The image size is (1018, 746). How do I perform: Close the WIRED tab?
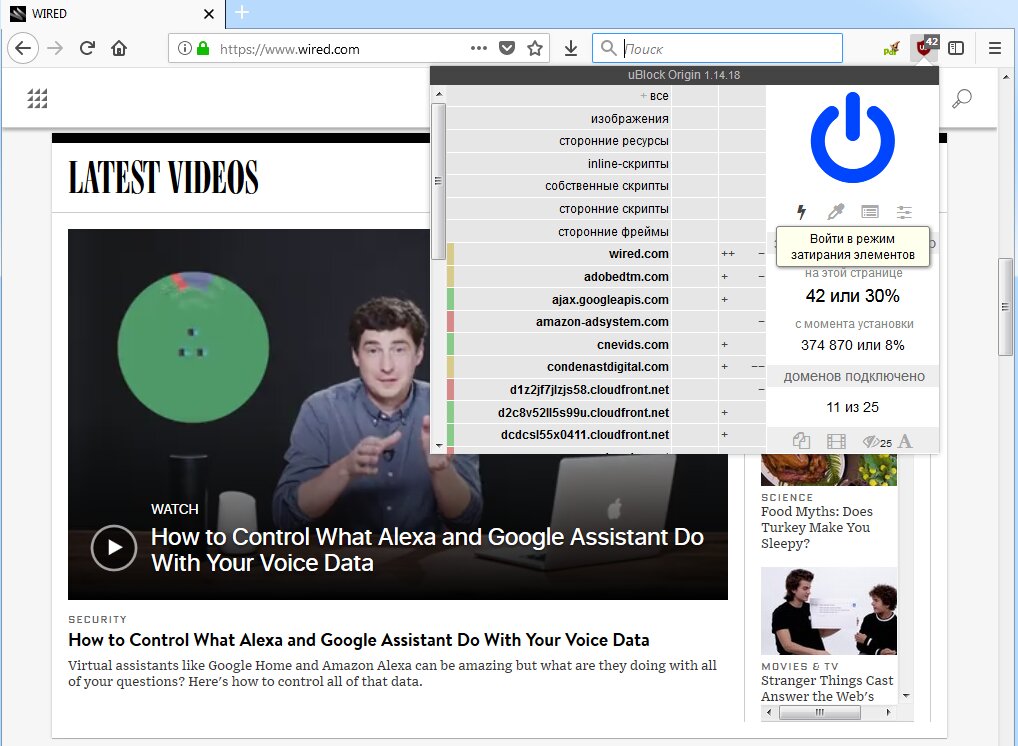pos(208,14)
